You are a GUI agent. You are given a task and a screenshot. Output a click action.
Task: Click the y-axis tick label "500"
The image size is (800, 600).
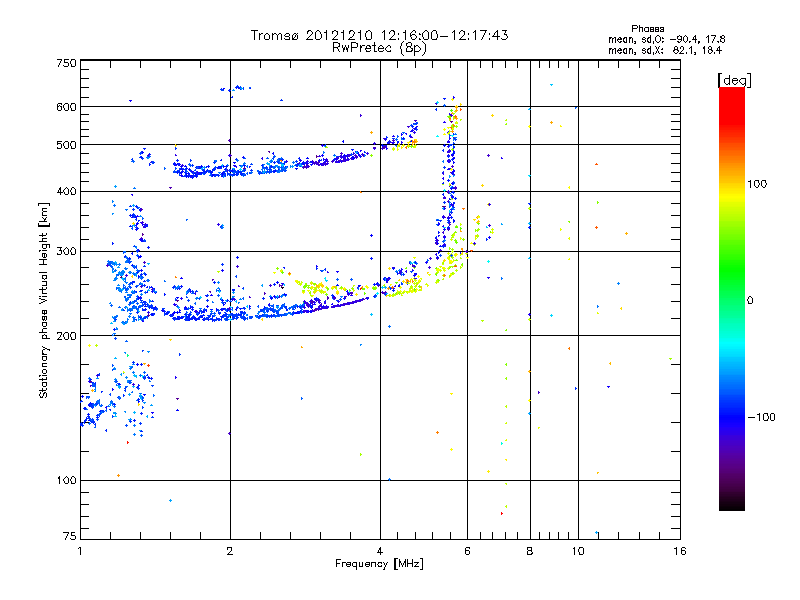[x=66, y=145]
